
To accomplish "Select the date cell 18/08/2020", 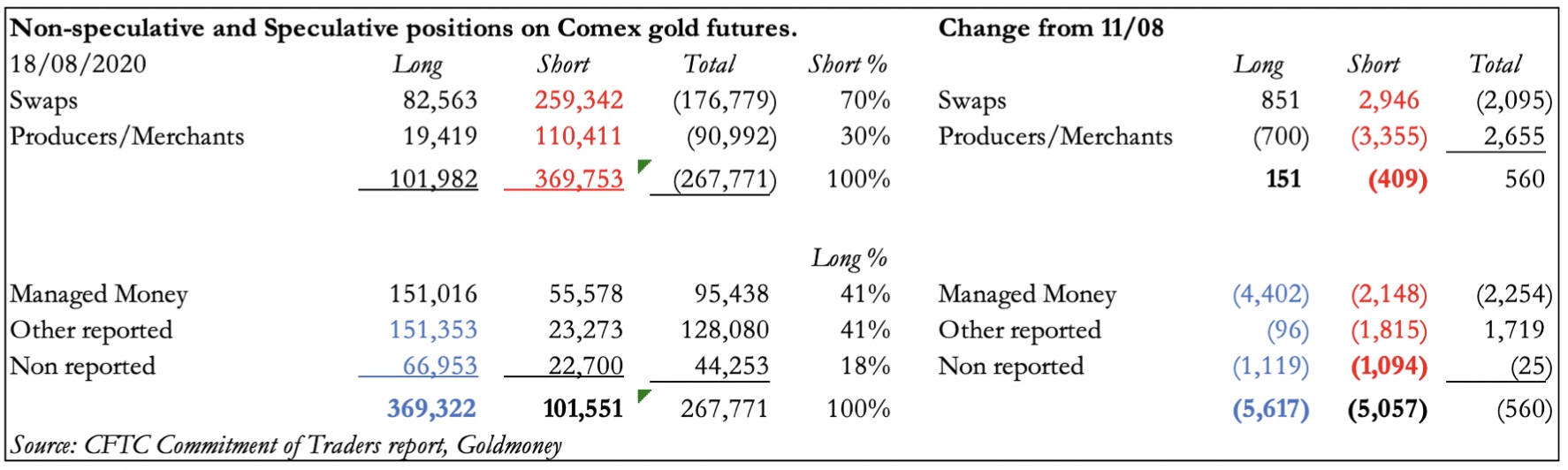I will coord(79,64).
